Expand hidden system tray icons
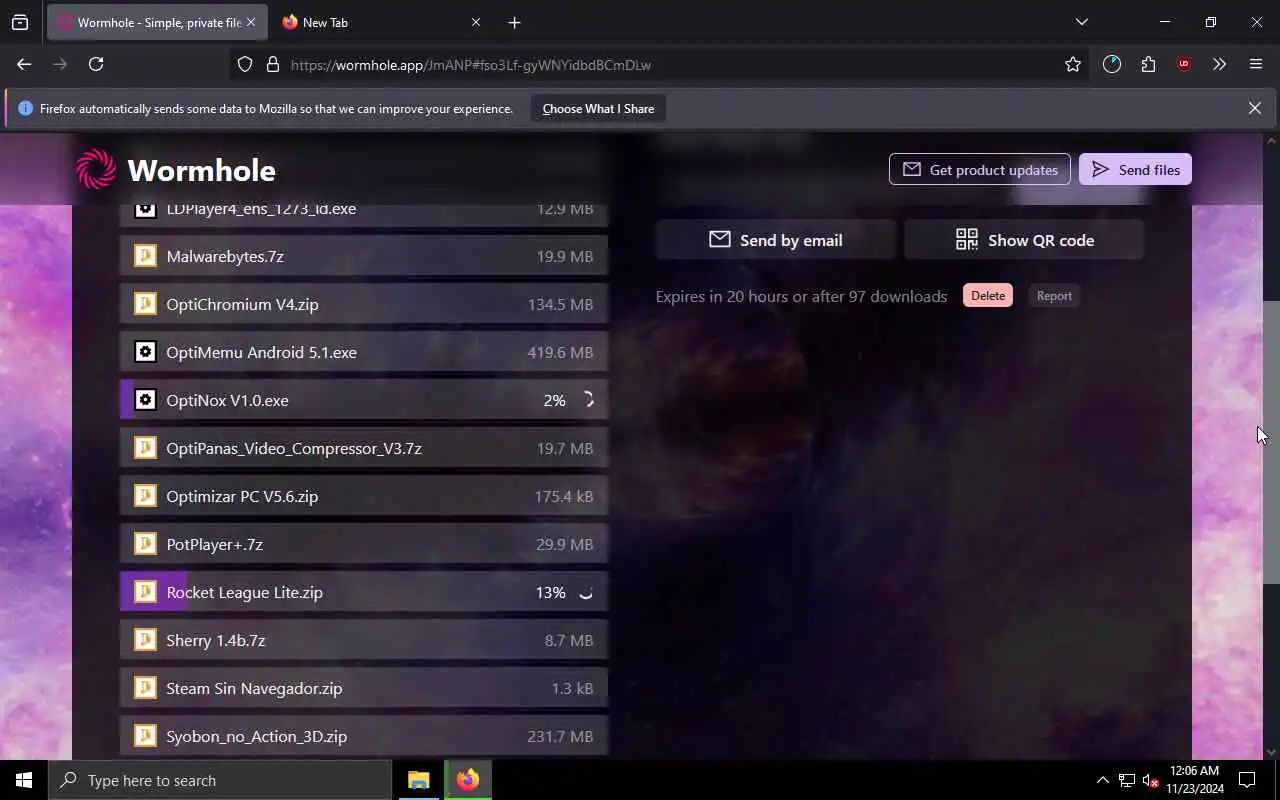The width and height of the screenshot is (1280, 800). pyautogui.click(x=1102, y=780)
